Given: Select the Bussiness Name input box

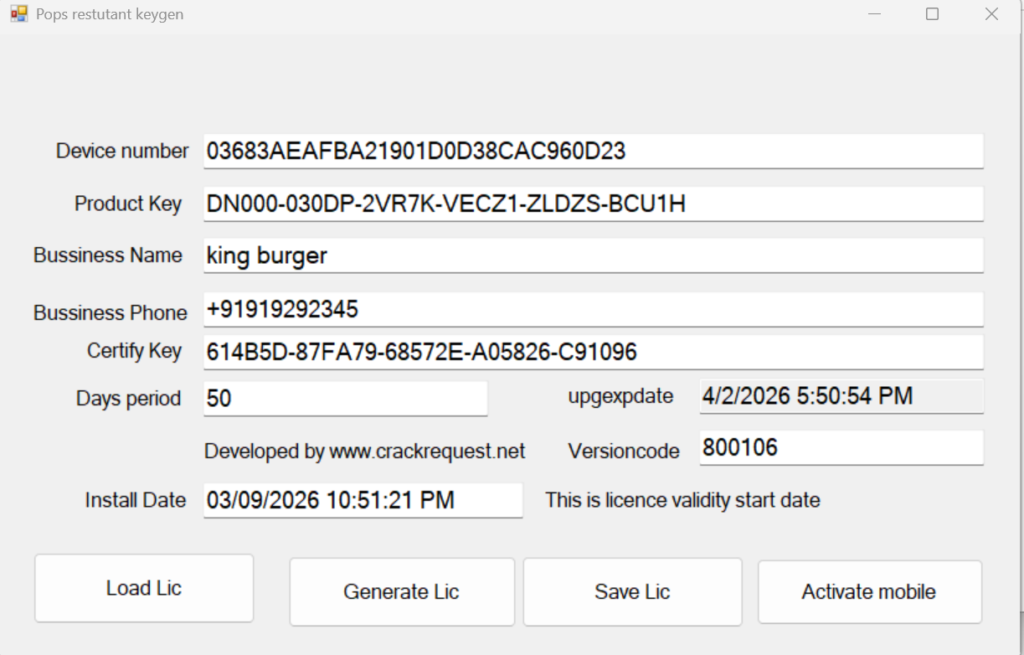Looking at the screenshot, I should pos(593,255).
